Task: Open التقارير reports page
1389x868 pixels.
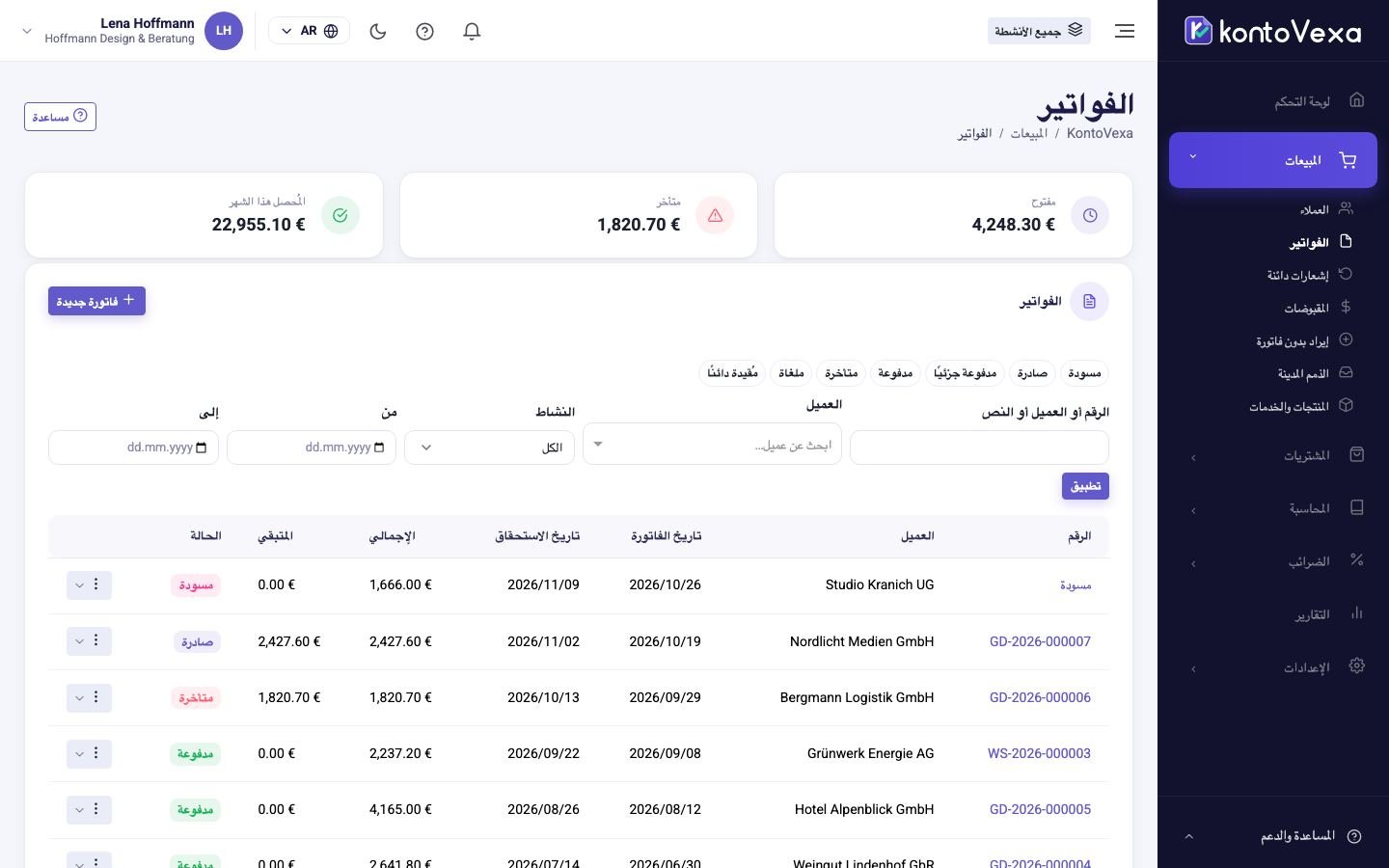Action: 1273,614
